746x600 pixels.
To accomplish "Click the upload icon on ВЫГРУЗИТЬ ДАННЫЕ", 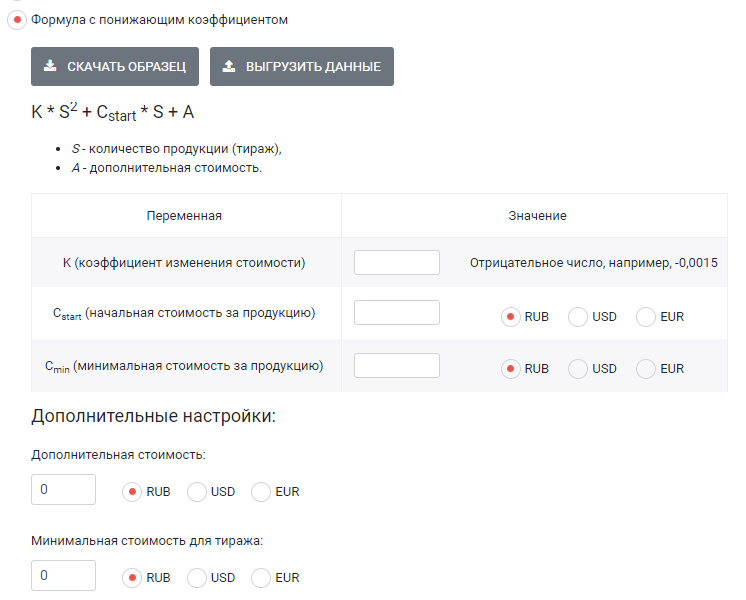I will pyautogui.click(x=229, y=66).
